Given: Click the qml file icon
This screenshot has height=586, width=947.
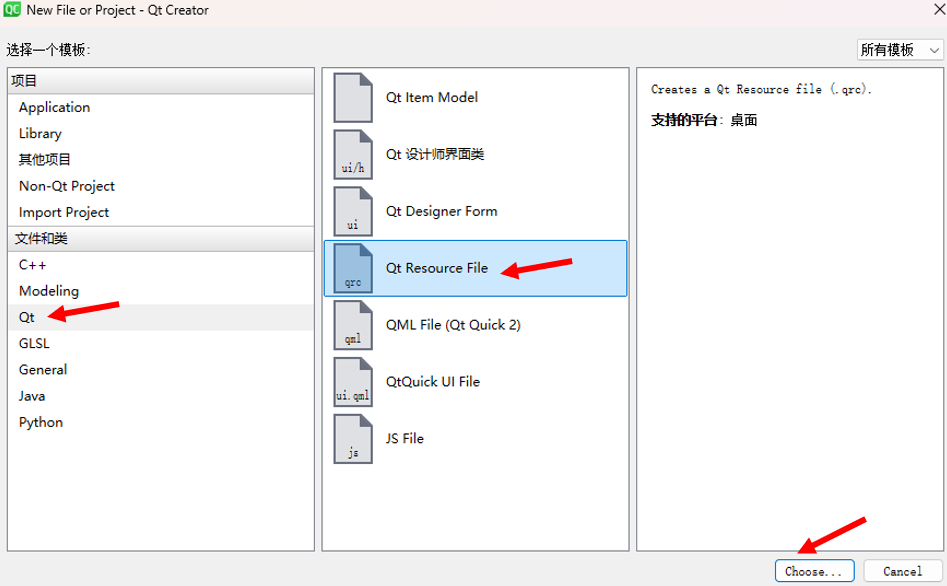Looking at the screenshot, I should [x=353, y=325].
